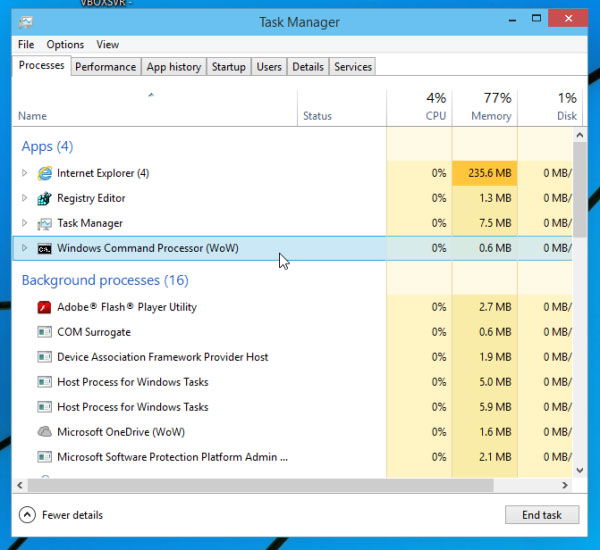Expand the Registry Editor process entry
The height and width of the screenshot is (550, 600).
(24, 198)
